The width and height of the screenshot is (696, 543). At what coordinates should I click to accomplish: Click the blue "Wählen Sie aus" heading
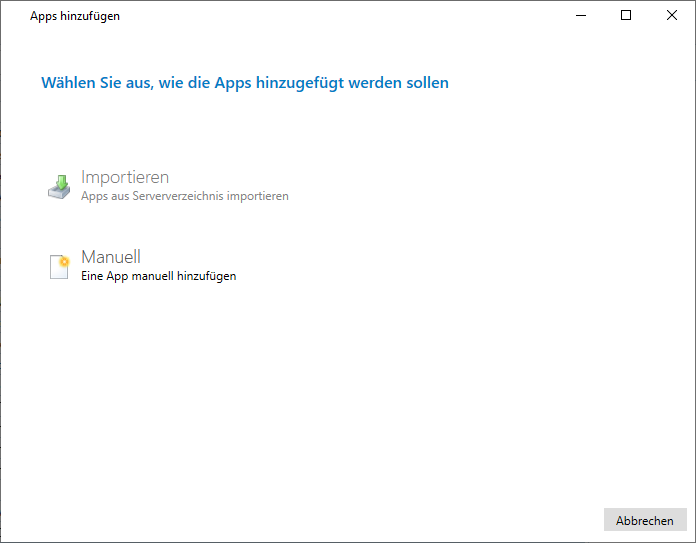pyautogui.click(x=244, y=83)
